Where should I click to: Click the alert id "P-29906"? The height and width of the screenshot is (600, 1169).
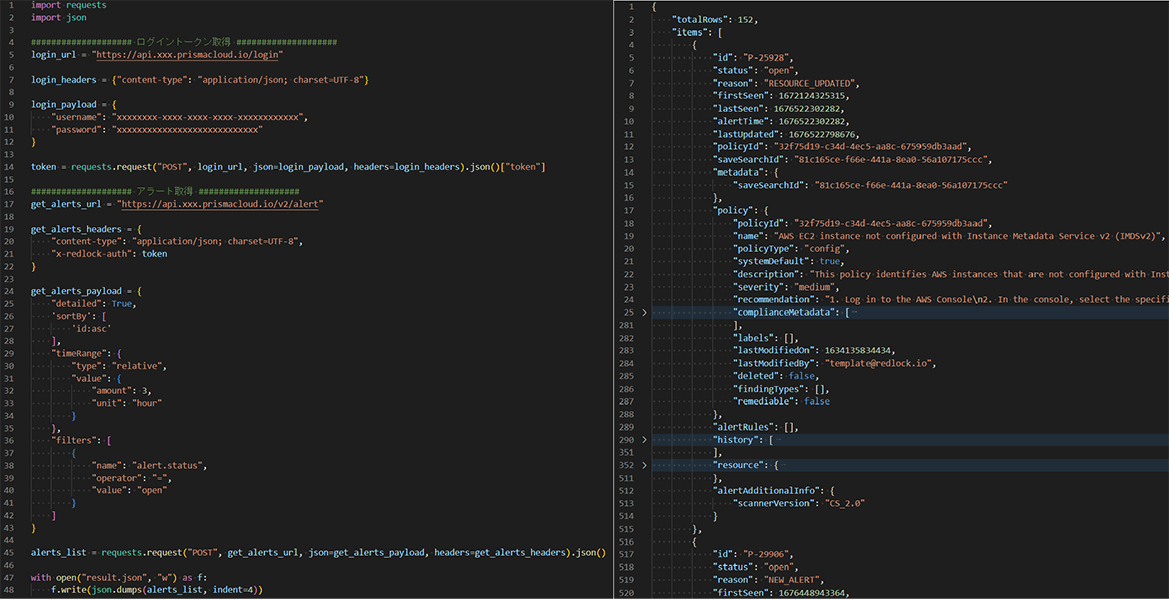tap(767, 555)
